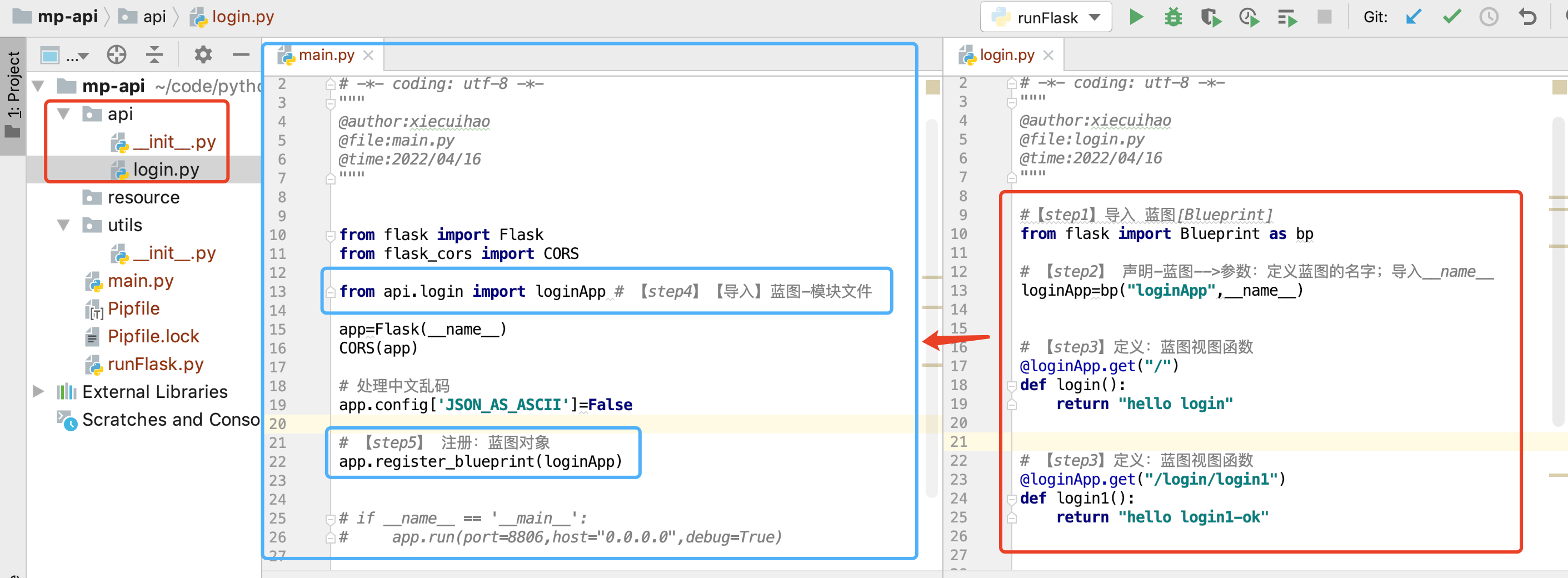
Task: Open project panel gear settings
Action: coord(203,55)
